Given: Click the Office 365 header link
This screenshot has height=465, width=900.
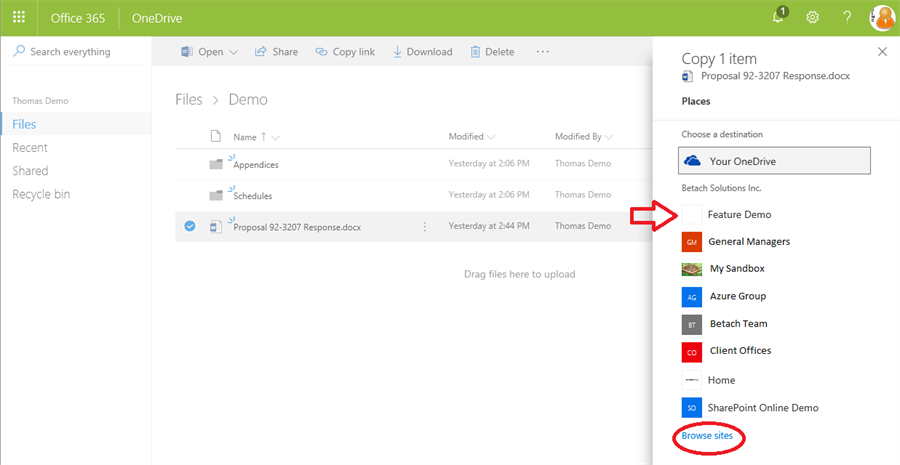Looking at the screenshot, I should click(x=77, y=18).
